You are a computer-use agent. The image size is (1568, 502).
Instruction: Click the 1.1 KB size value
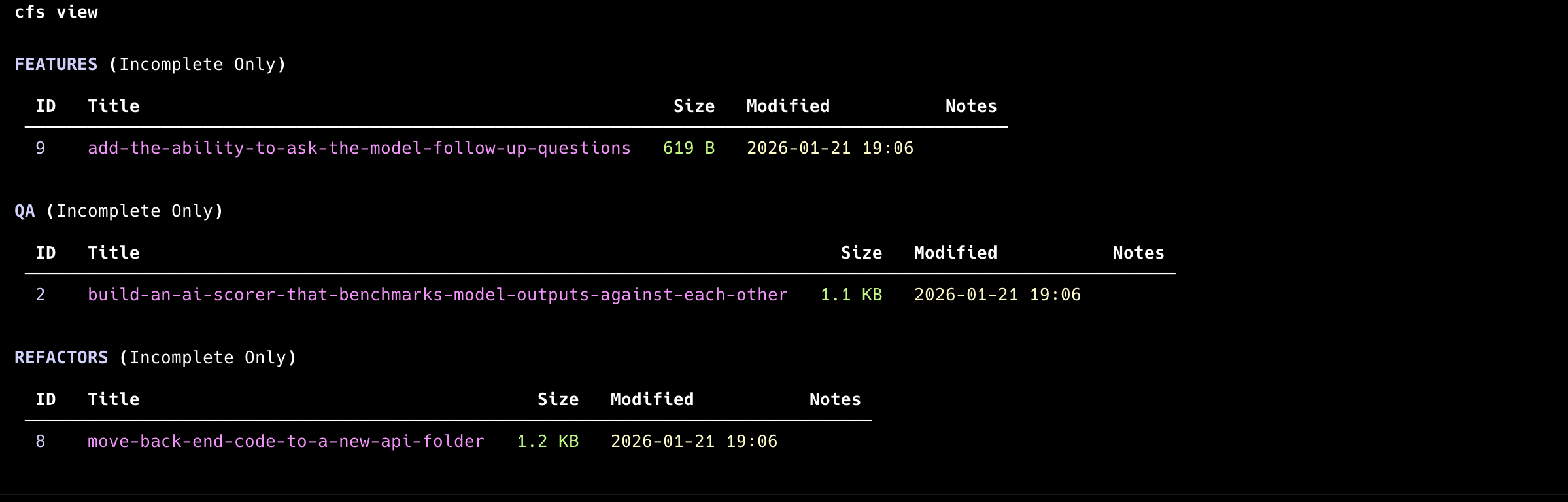[x=851, y=295]
